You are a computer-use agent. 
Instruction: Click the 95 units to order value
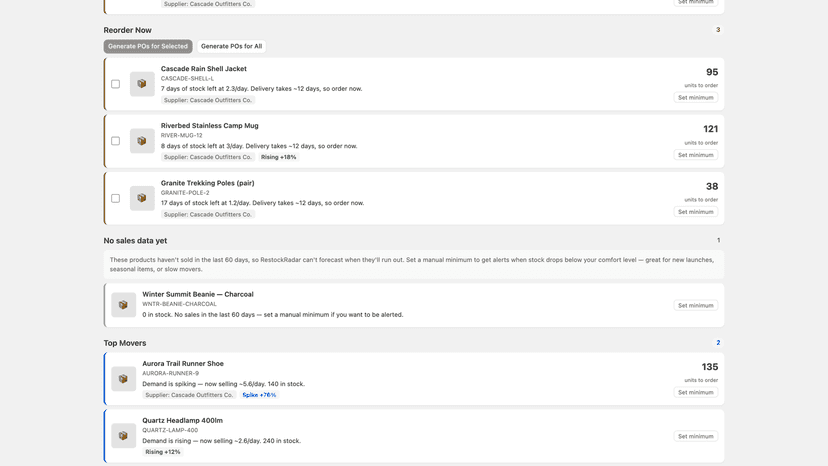712,72
